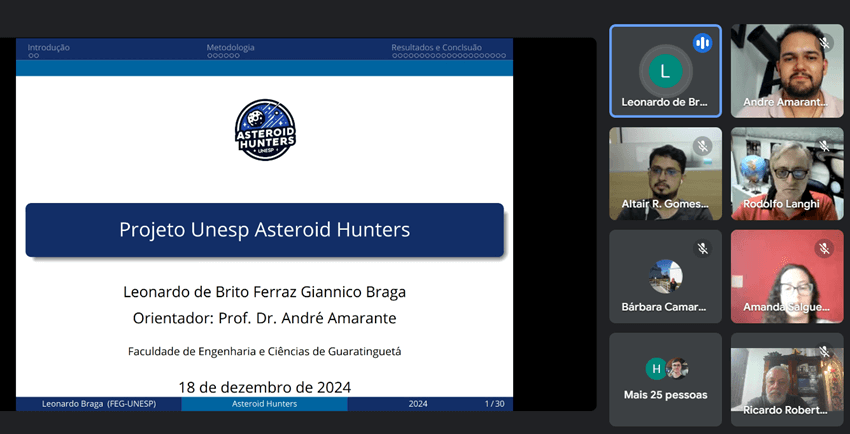850x434 pixels.
Task: Click 2024 in the slide footer
Action: [x=418, y=404]
